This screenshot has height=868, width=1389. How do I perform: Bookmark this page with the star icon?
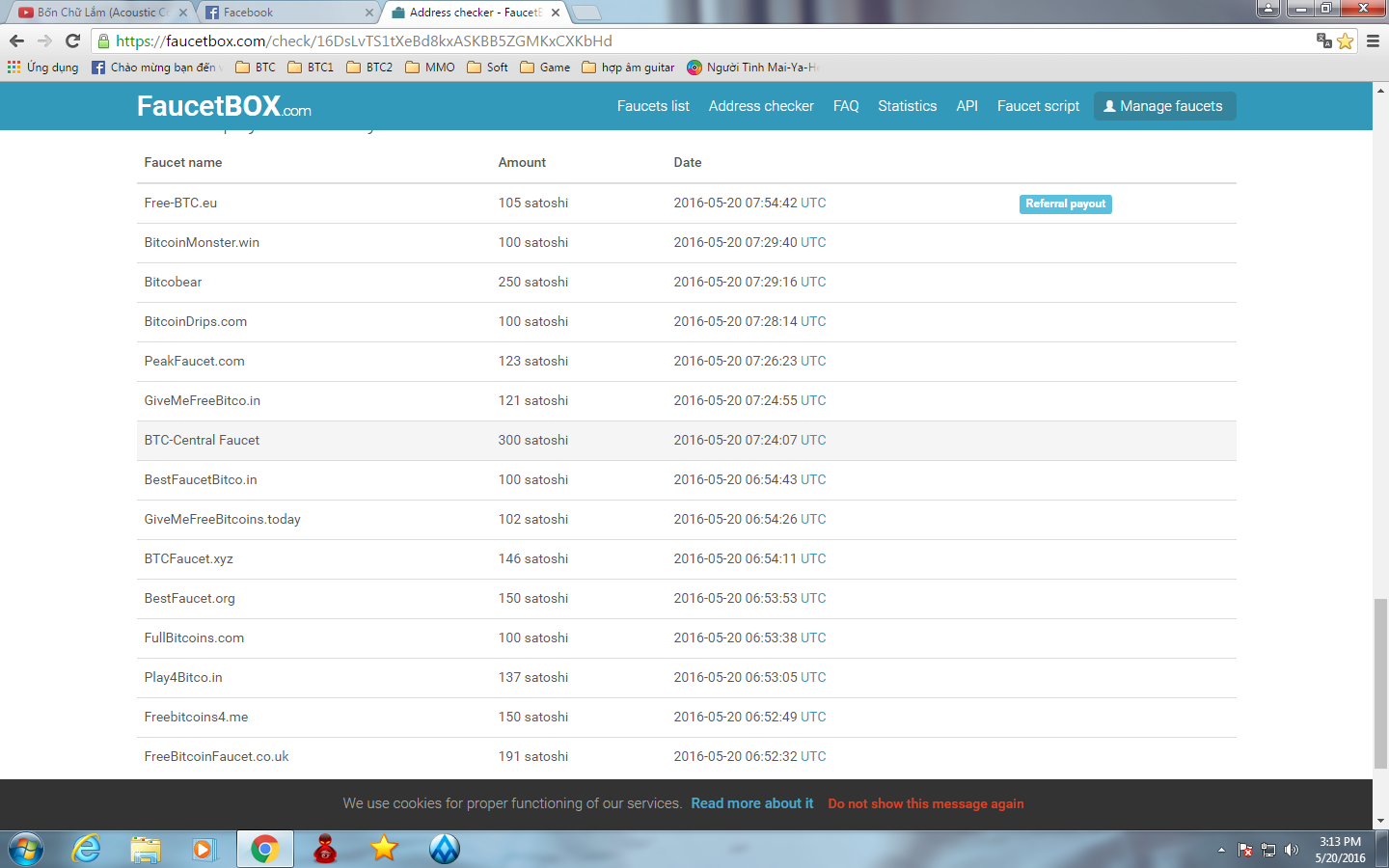pyautogui.click(x=1346, y=41)
